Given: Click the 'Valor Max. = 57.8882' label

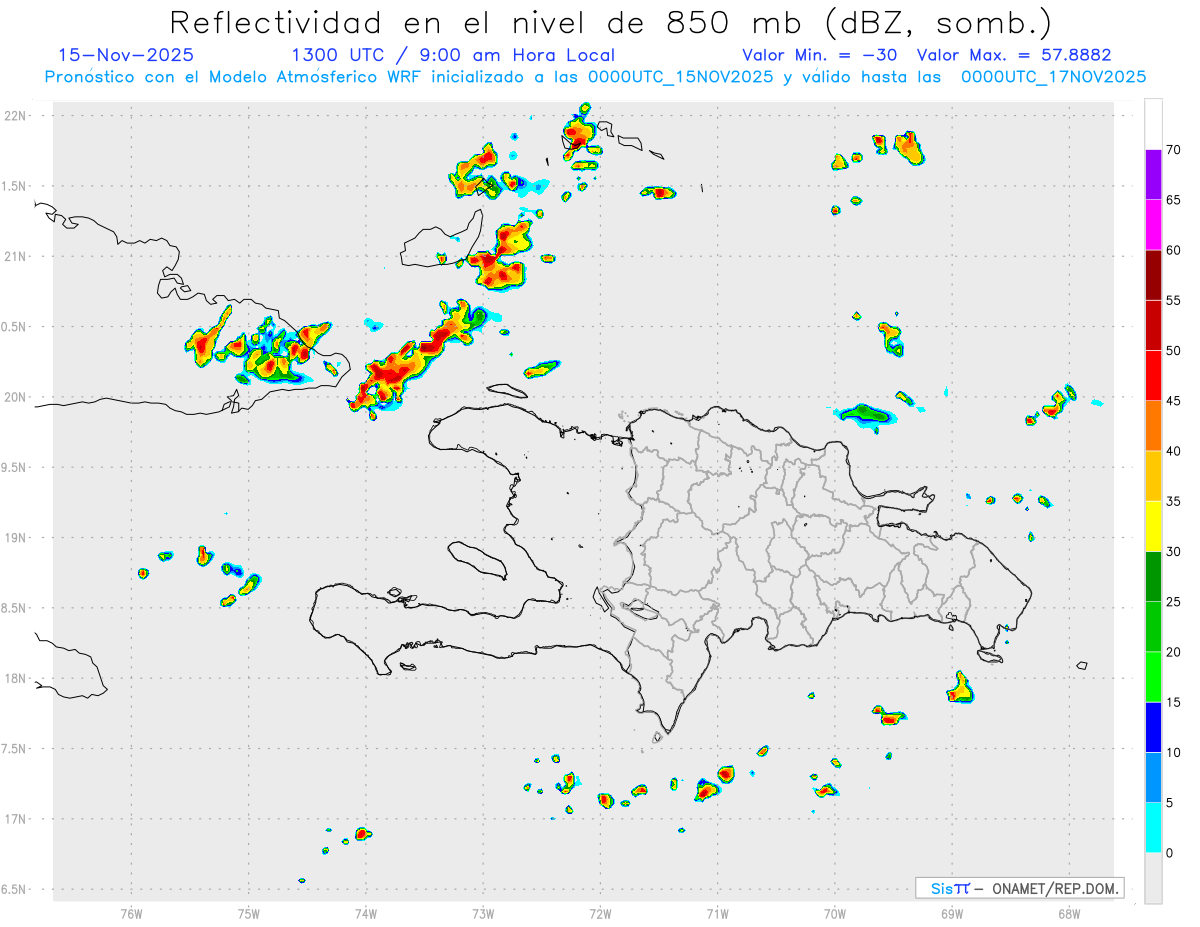Looking at the screenshot, I should 1014,55.
